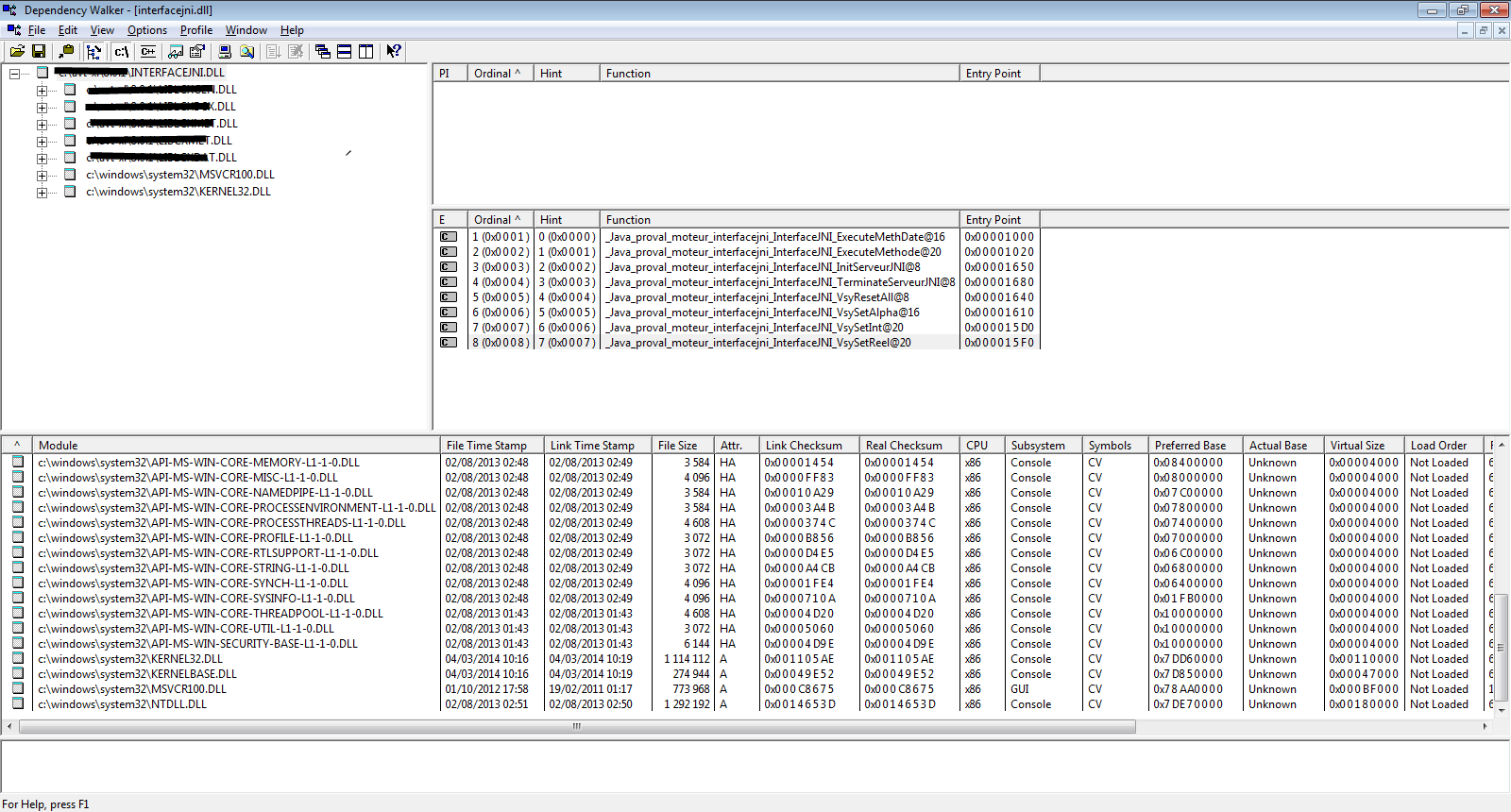Click the box icon of INTERFACEJNI.DLL root node
This screenshot has height=812, width=1511.
pos(42,73)
